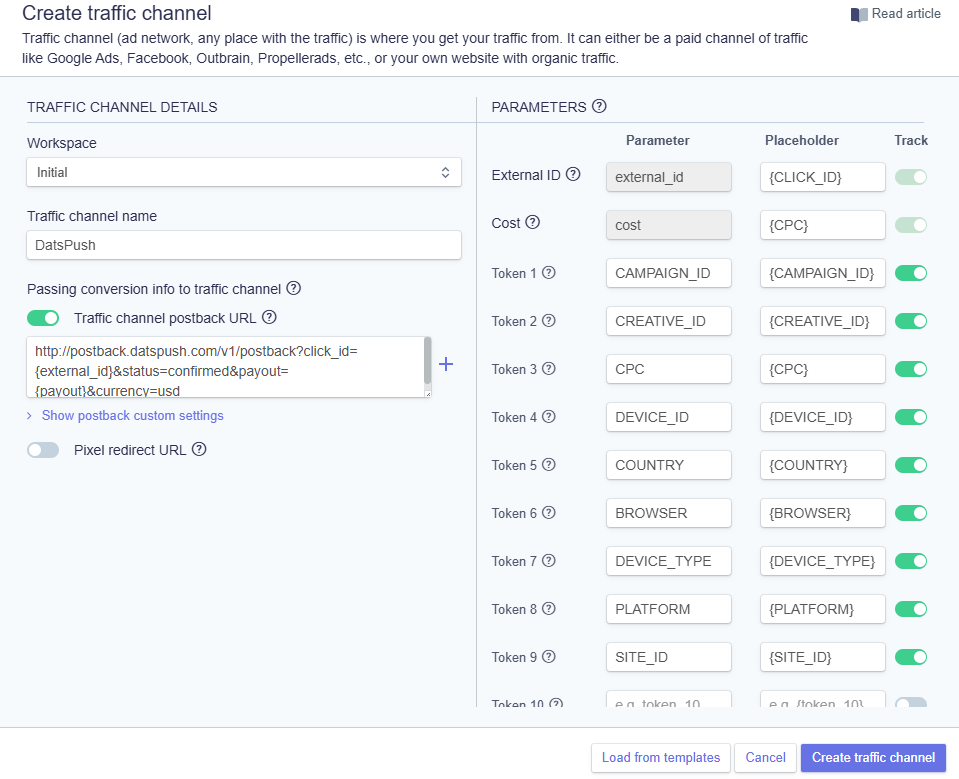Click the help icon next to PARAMETERS heading

click(600, 107)
